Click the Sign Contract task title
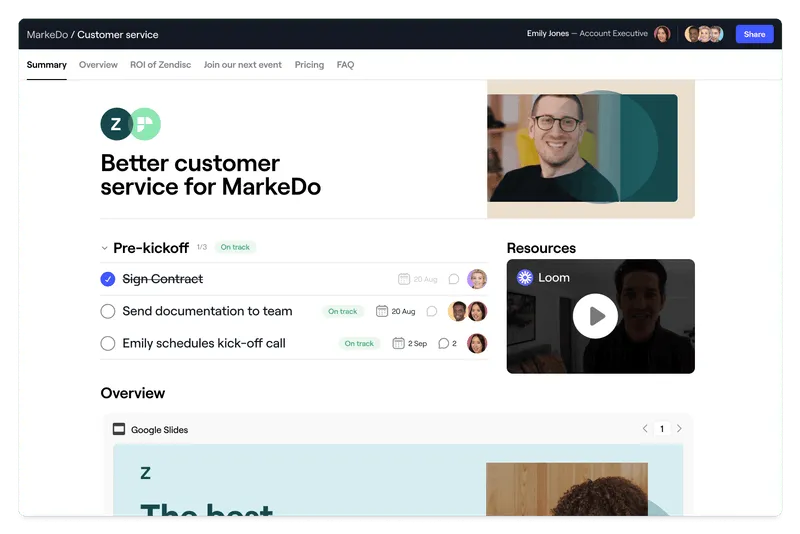Screen dimensions: 800x534 pos(162,279)
